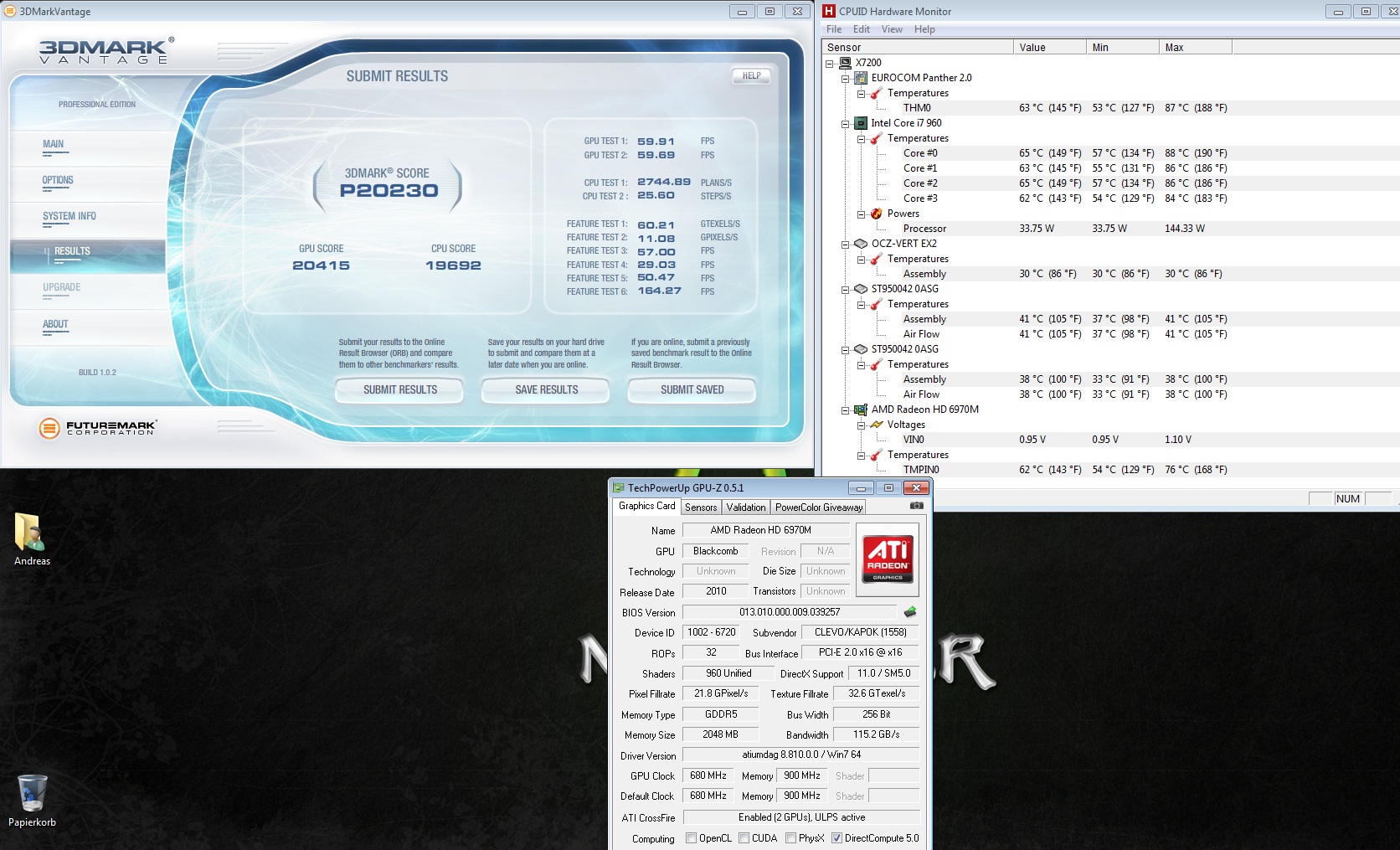
Task: Click GPU-Z screenshot camera icon
Action: pyautogui.click(x=916, y=506)
